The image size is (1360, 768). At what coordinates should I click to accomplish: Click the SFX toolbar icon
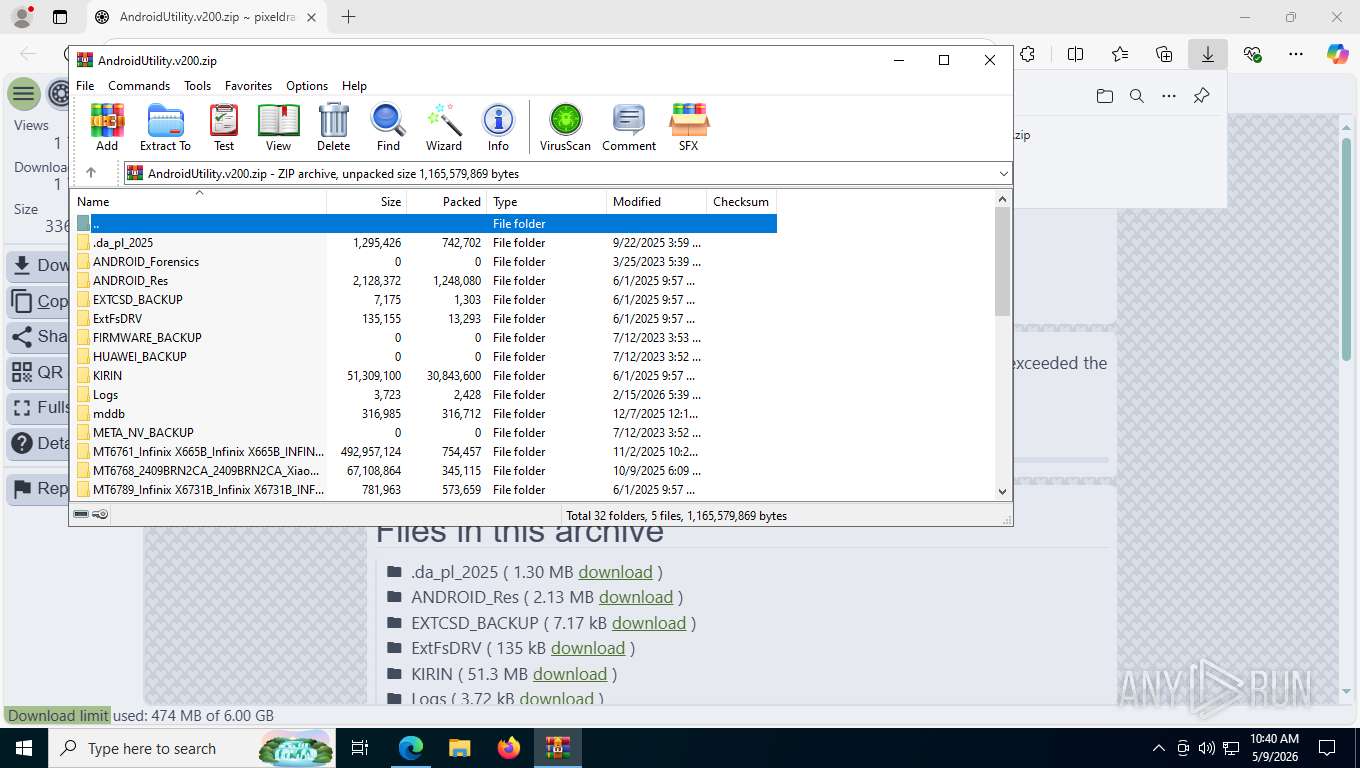click(688, 127)
